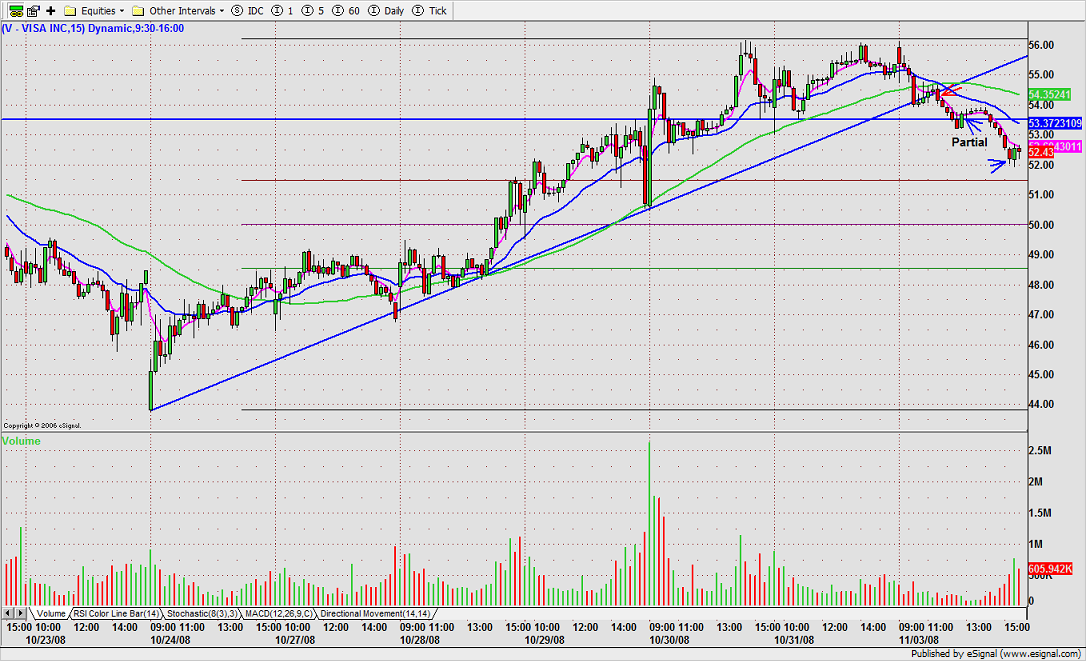This screenshot has width=1086, height=661.
Task: Switch to the Tick interval
Action: point(429,10)
